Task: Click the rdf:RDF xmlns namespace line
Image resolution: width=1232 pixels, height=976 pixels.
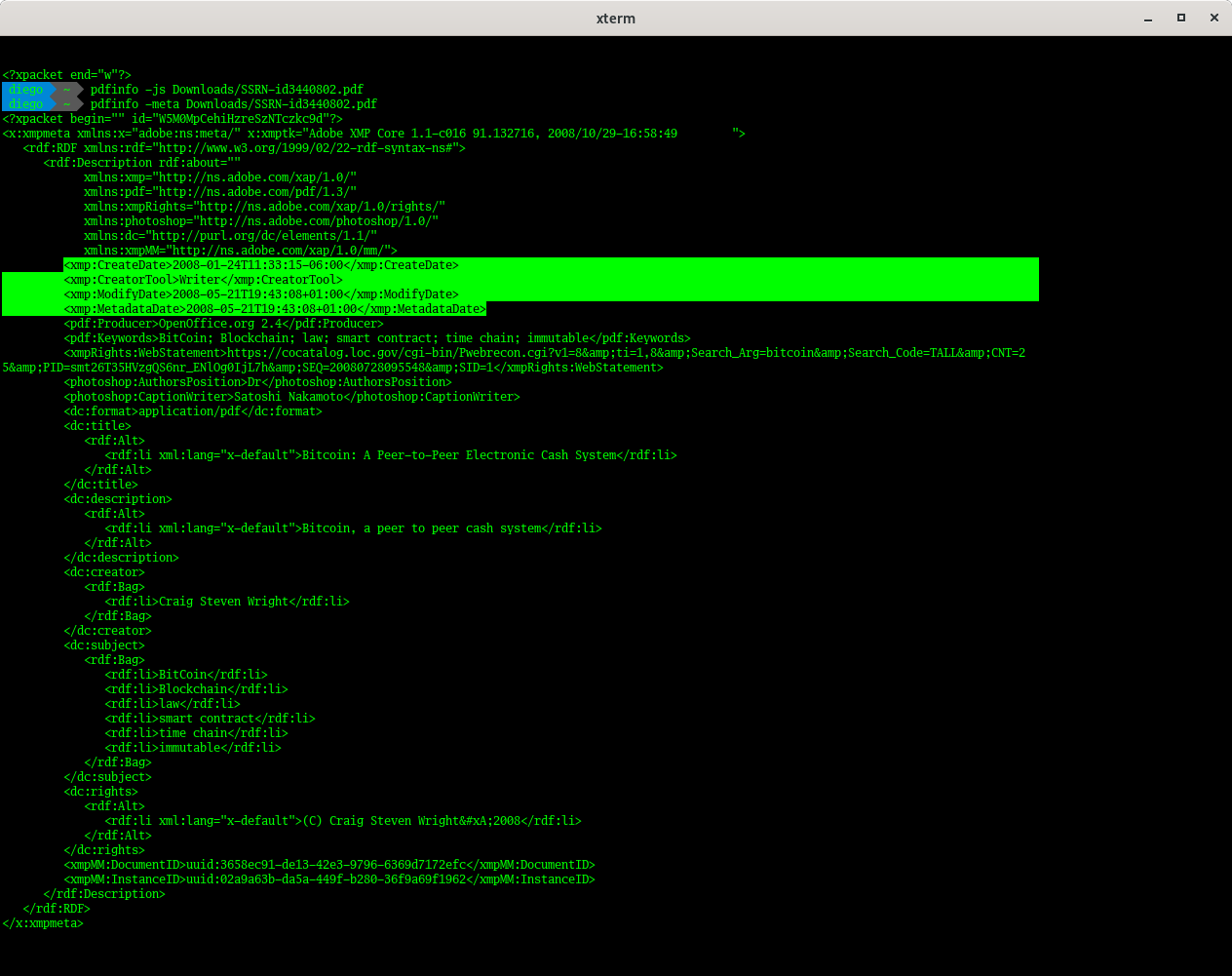Action: pyautogui.click(x=245, y=148)
